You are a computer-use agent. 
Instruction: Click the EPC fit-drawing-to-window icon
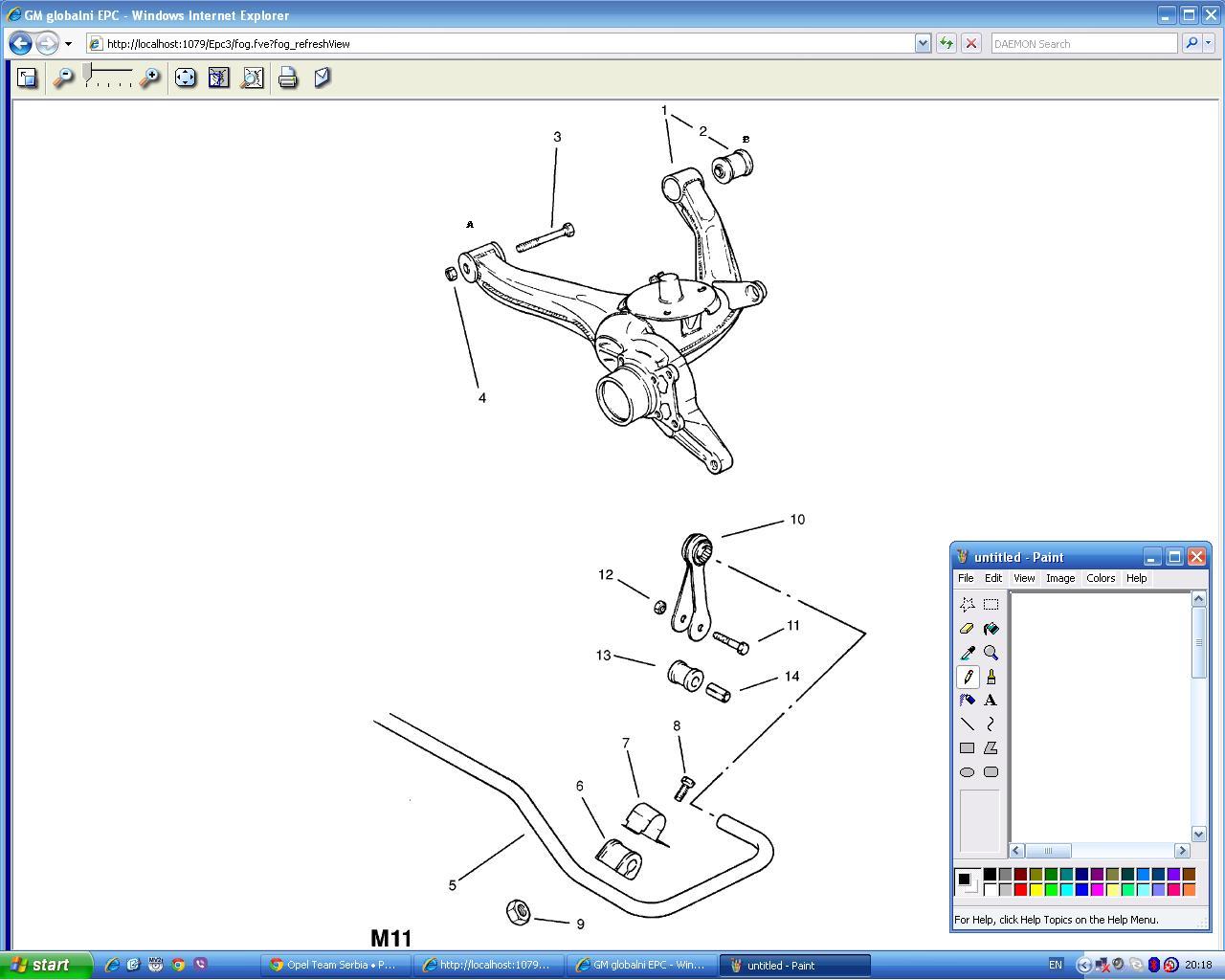219,78
